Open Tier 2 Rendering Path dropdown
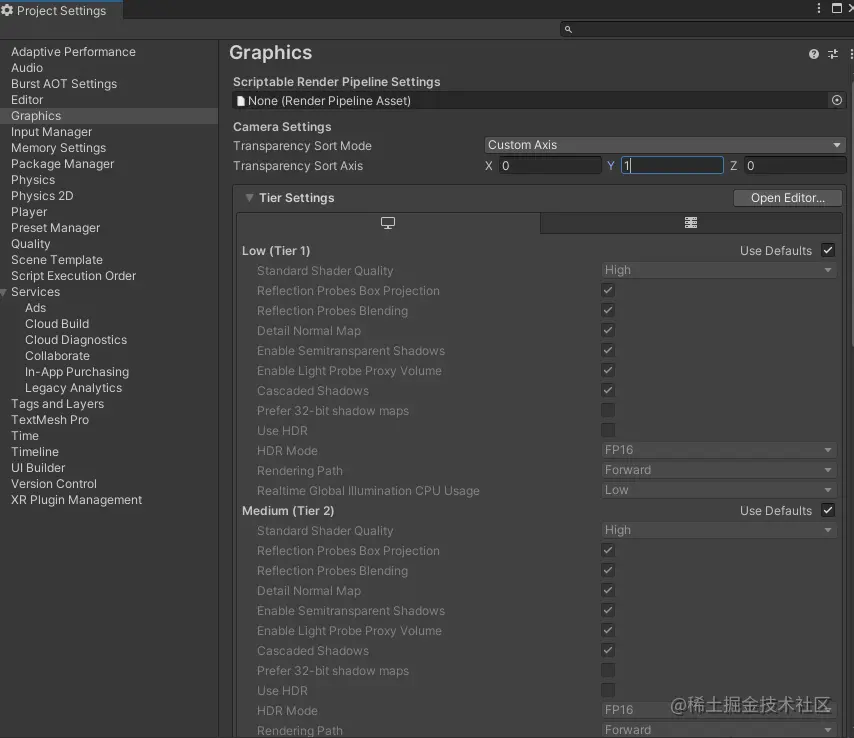854x738 pixels. (718, 730)
